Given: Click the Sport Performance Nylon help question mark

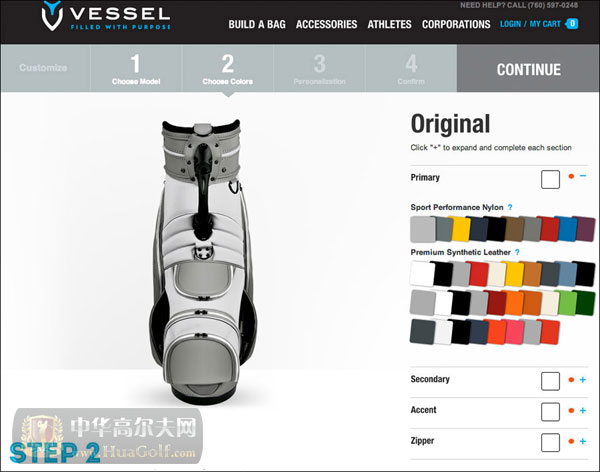Looking at the screenshot, I should (510, 207).
